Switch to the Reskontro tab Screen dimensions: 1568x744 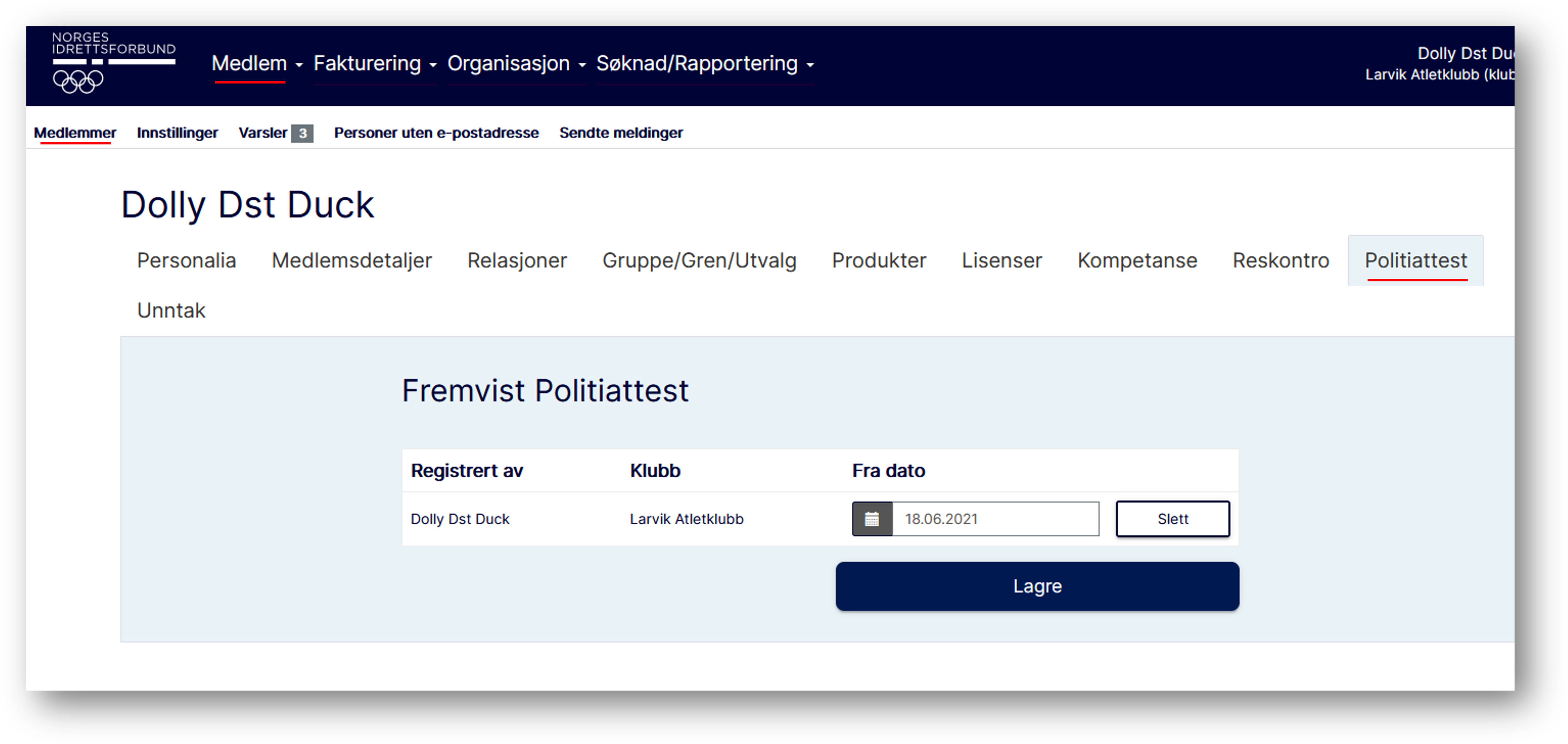1281,260
